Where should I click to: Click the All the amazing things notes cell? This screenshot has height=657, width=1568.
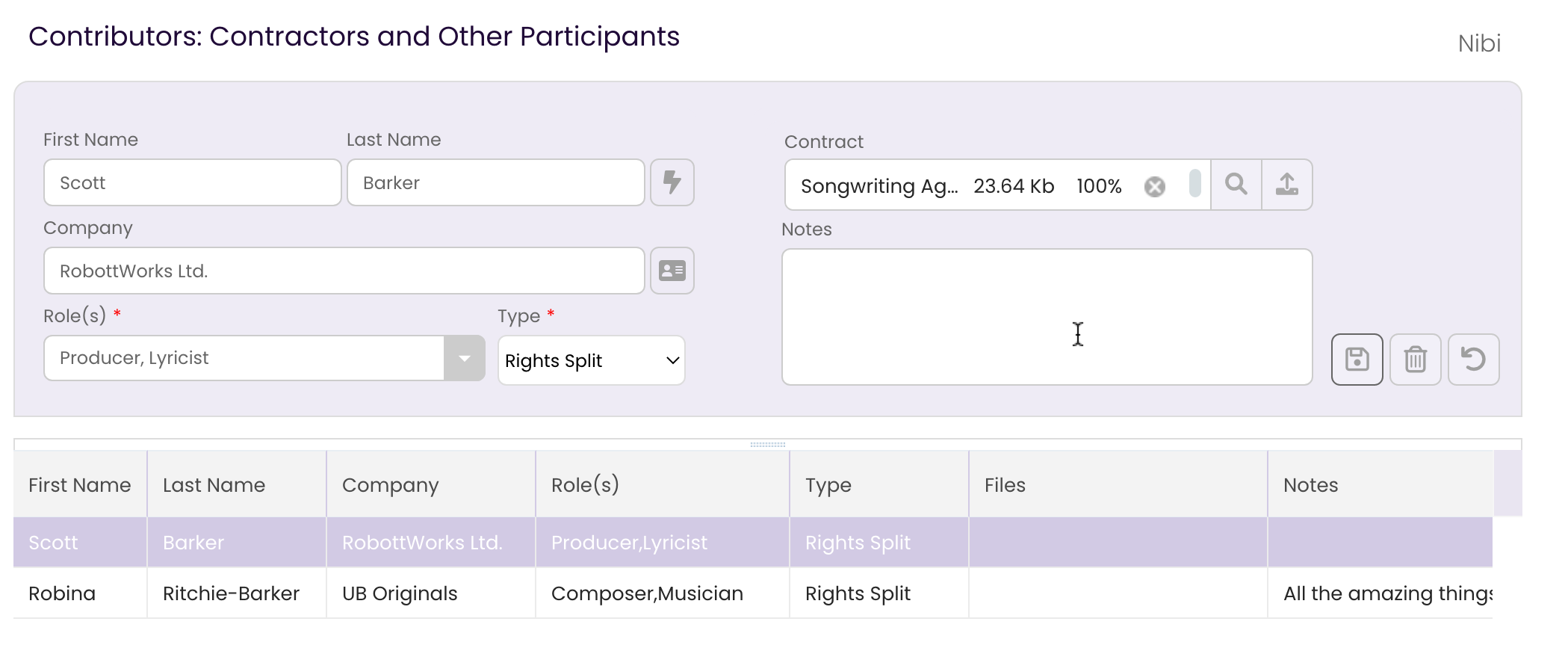1380,593
